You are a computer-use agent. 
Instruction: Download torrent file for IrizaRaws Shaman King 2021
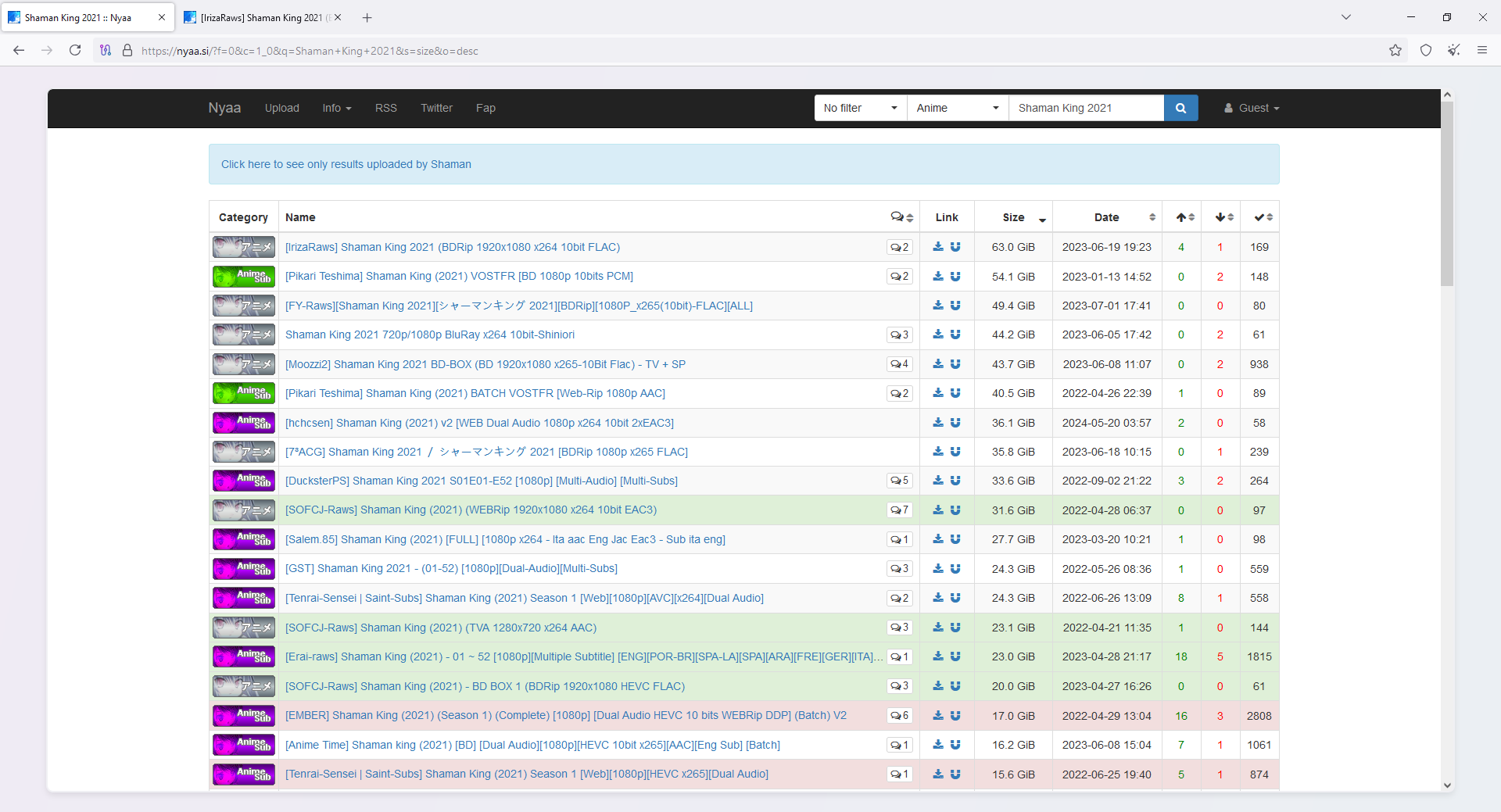(938, 247)
